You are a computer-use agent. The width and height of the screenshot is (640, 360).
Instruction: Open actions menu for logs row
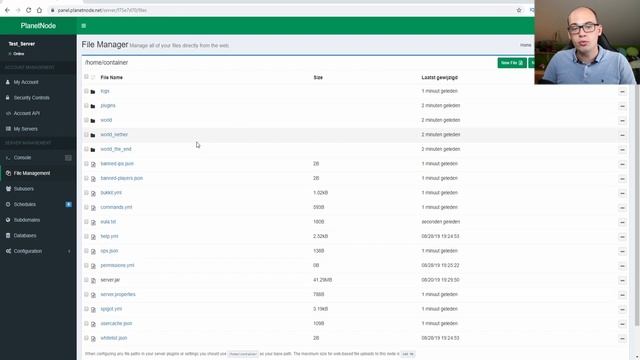click(x=622, y=91)
